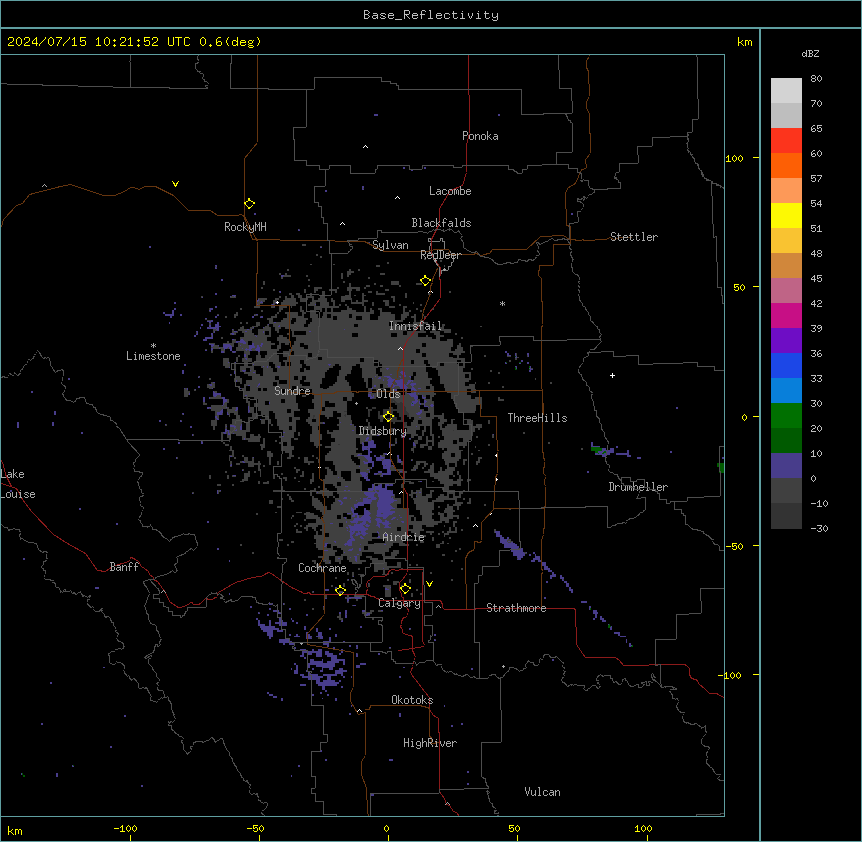
Task: Click the yellow V marker northwest of RockyMH
Action: (x=175, y=184)
